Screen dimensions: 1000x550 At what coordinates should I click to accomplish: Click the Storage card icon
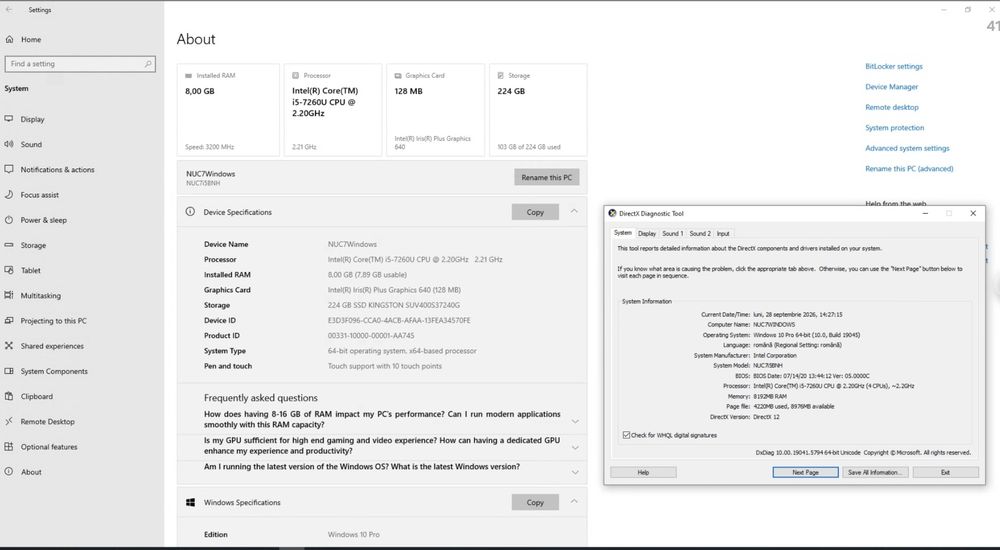click(501, 75)
